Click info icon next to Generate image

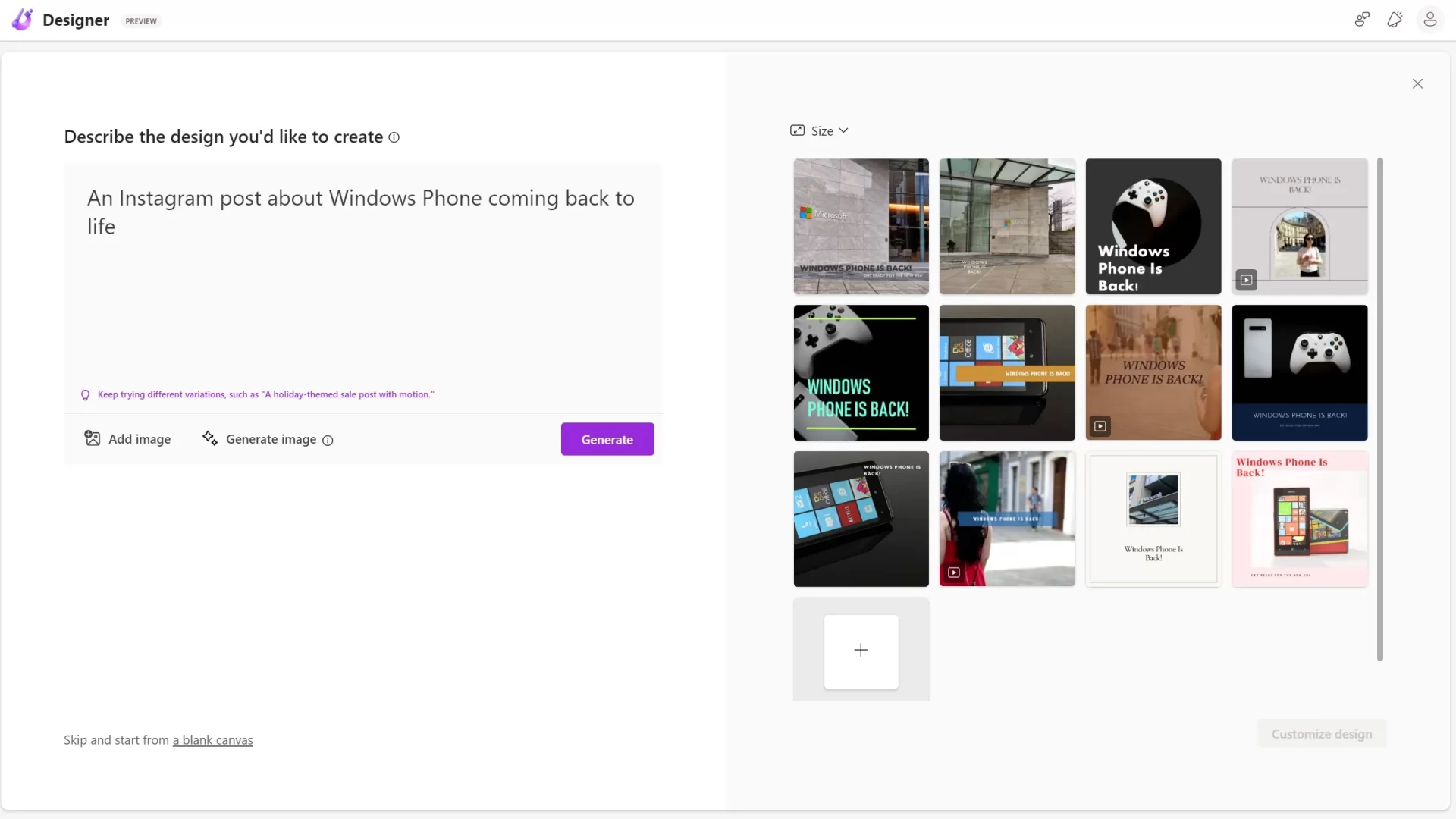328,440
